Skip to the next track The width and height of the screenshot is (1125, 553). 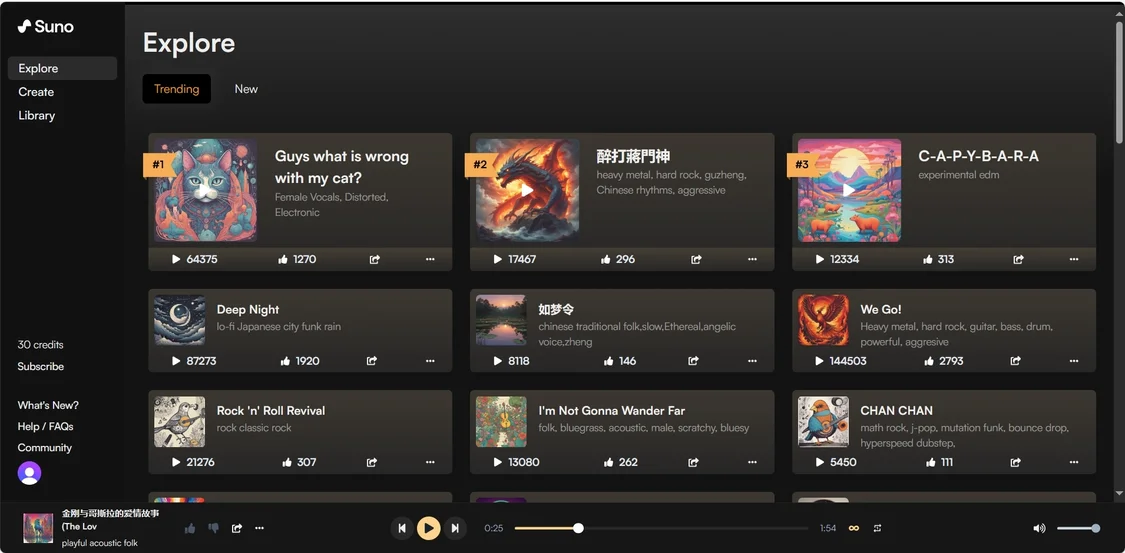point(455,528)
